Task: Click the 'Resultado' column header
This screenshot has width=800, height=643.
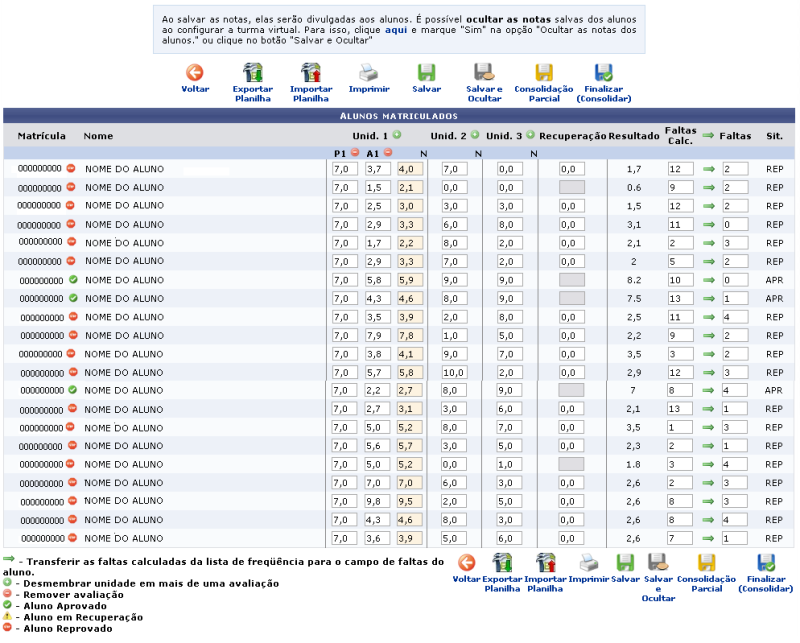Action: click(x=634, y=136)
